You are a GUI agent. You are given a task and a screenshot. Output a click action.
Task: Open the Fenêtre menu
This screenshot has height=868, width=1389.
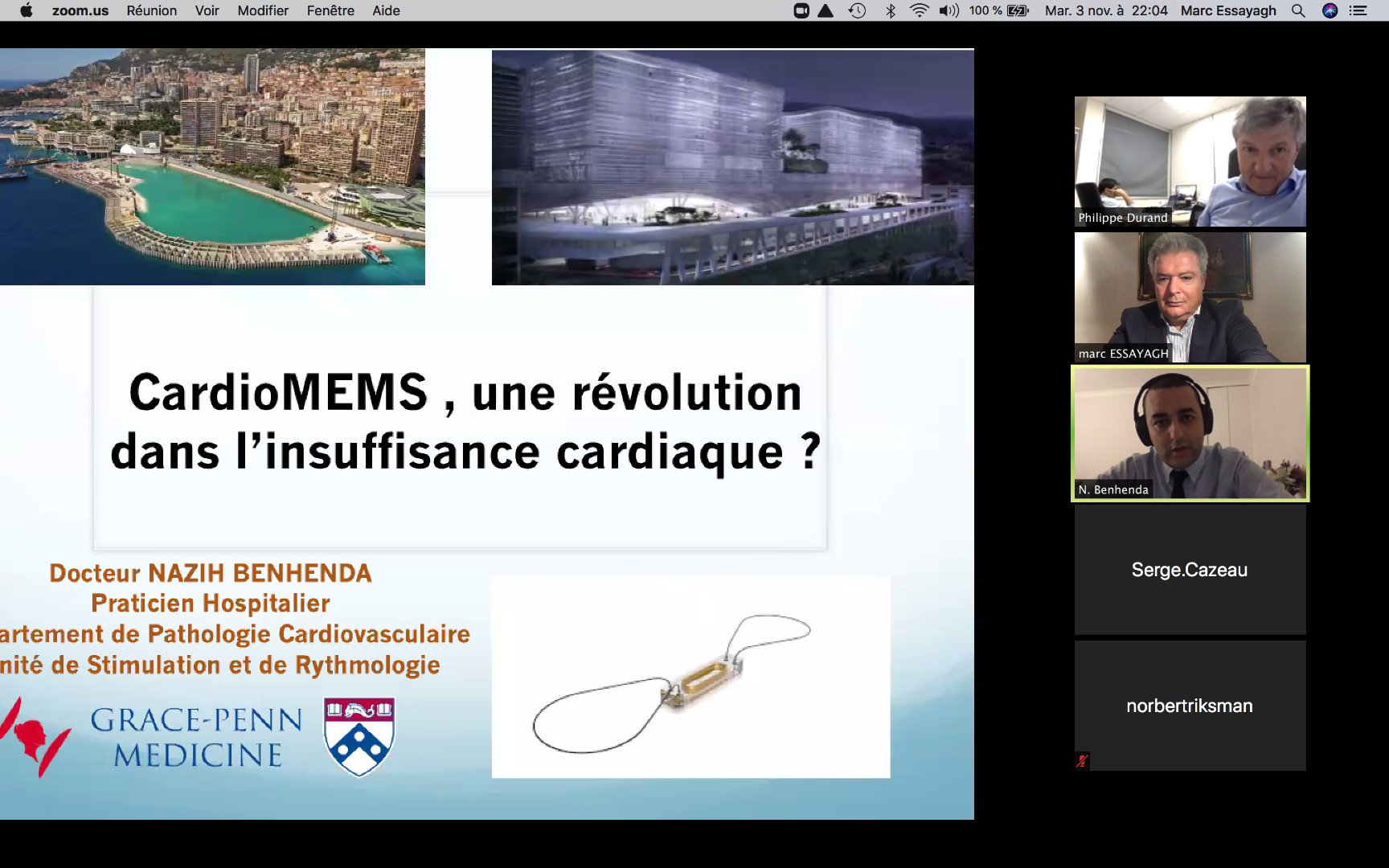330,10
